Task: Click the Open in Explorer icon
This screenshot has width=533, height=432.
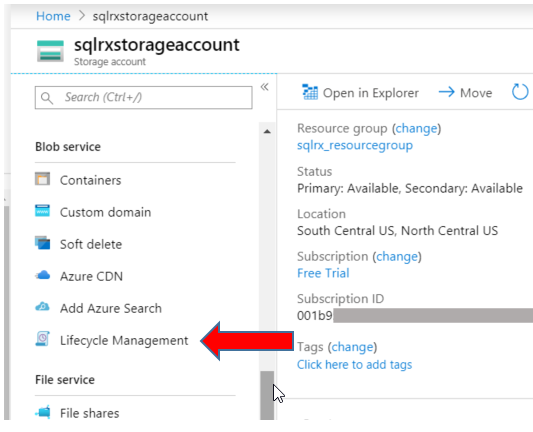Action: (310, 92)
